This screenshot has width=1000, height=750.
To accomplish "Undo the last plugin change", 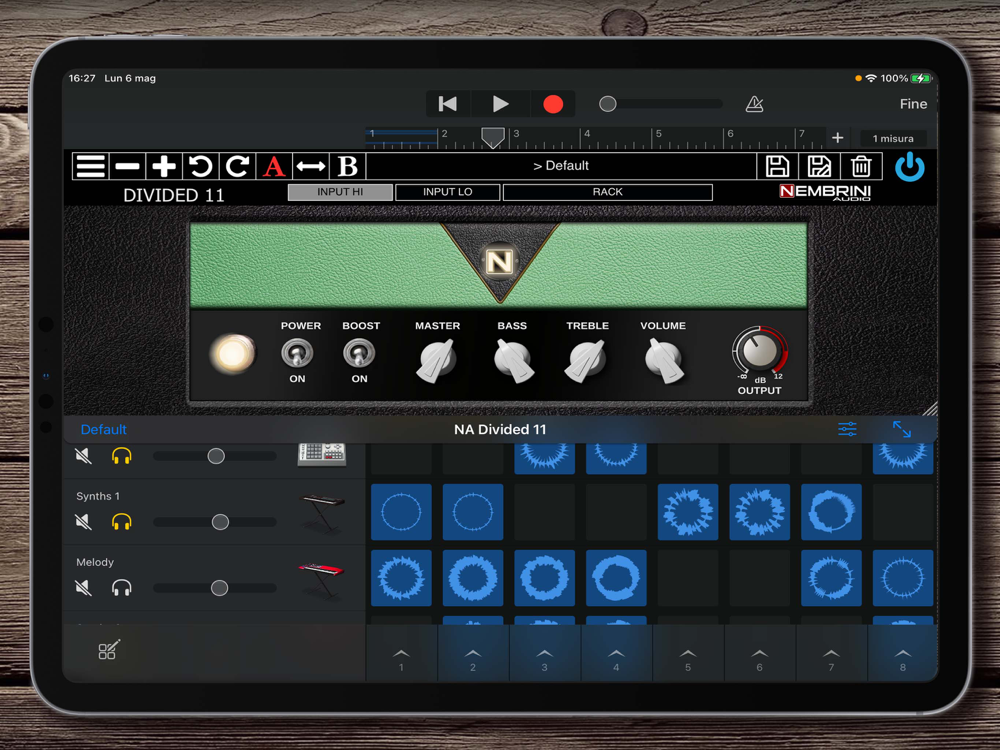I will coord(200,166).
